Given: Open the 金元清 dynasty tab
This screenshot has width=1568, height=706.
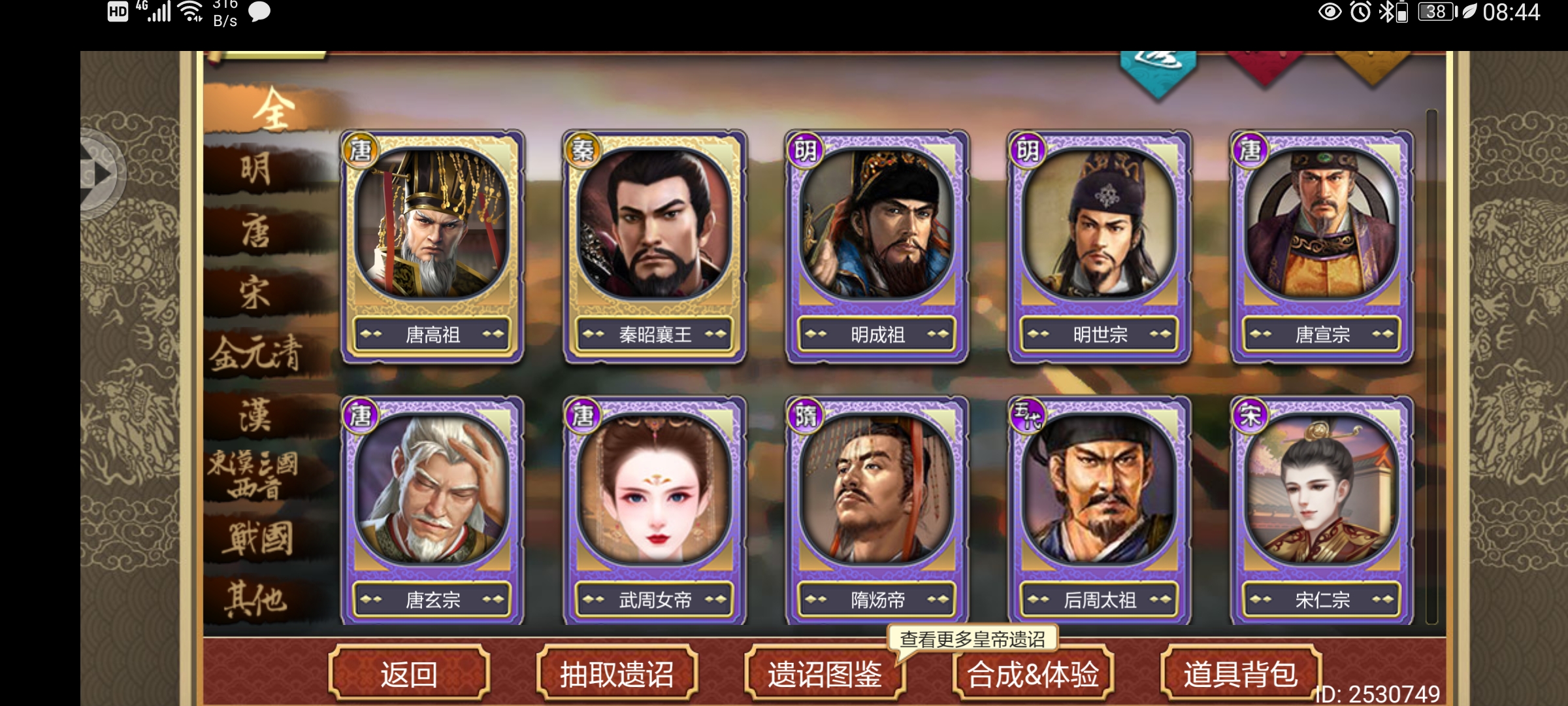Looking at the screenshot, I should 256,354.
